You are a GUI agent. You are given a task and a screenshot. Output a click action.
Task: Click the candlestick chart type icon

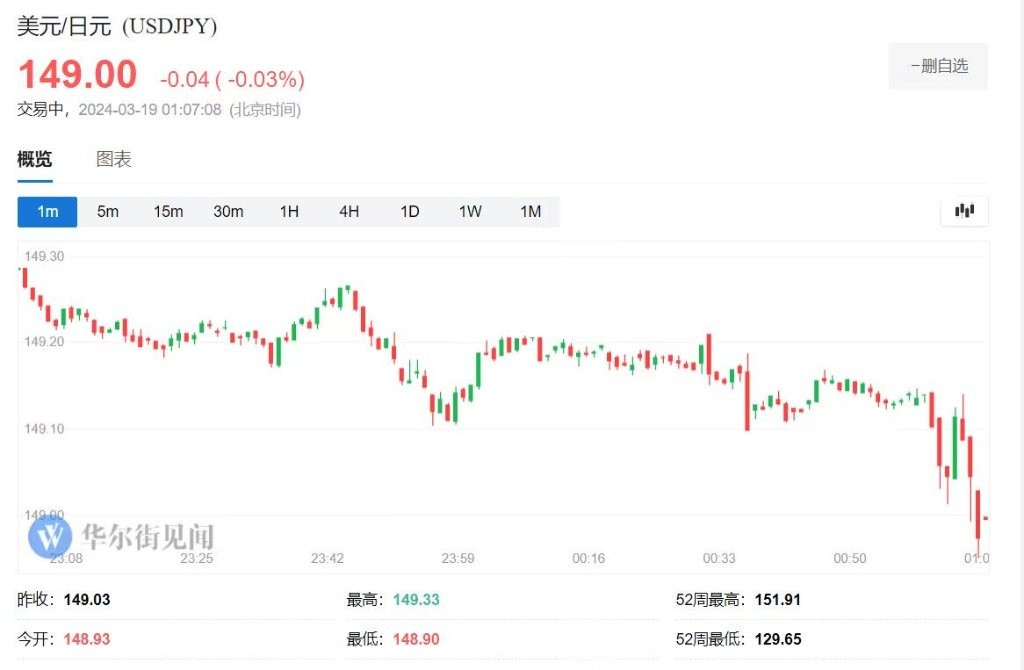click(964, 211)
